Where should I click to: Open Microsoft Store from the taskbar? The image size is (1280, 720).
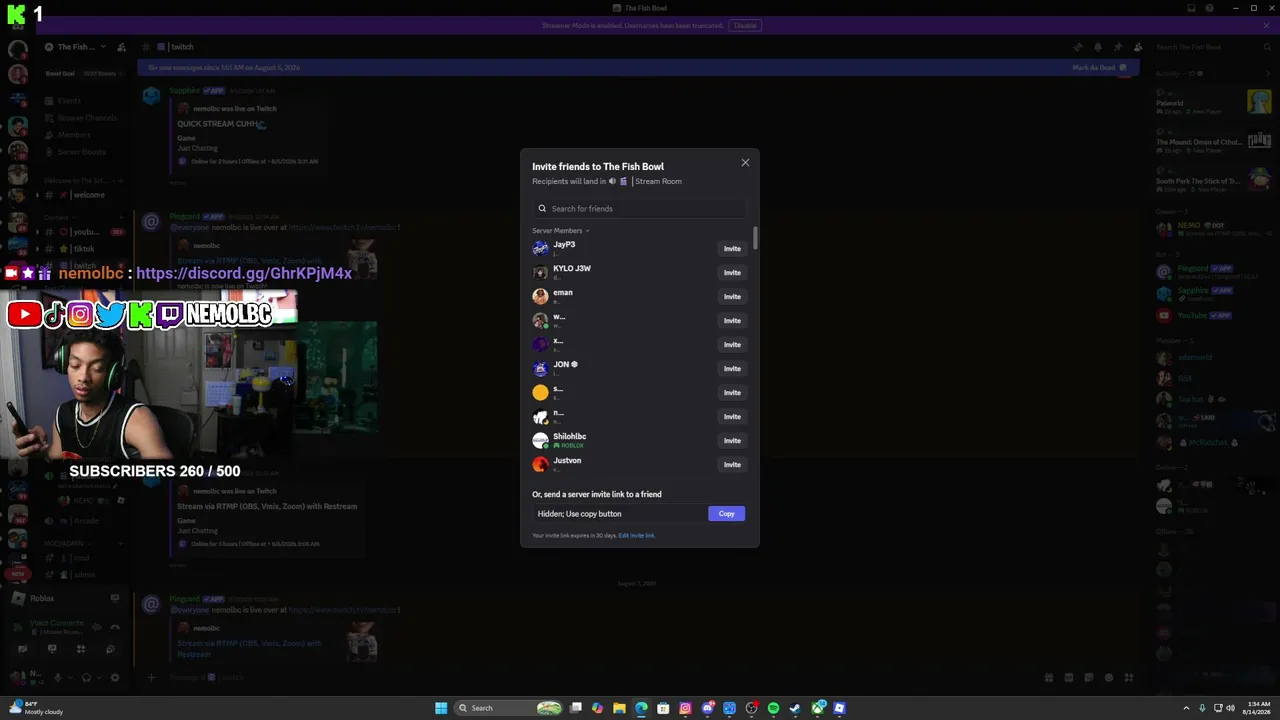tap(663, 708)
